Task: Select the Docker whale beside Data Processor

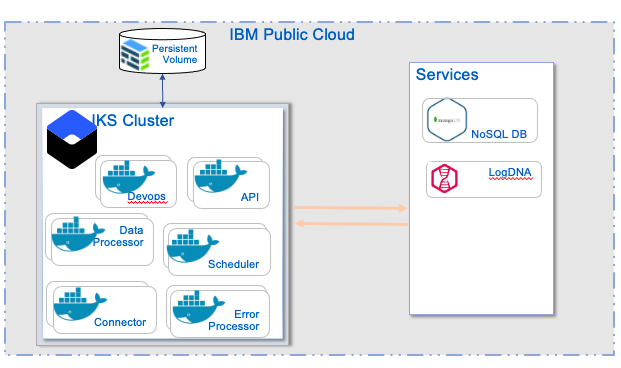Action: coord(78,234)
